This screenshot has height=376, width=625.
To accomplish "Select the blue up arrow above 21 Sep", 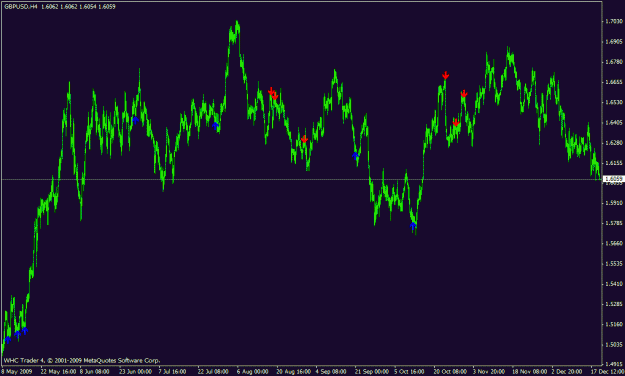I will pyautogui.click(x=356, y=156).
